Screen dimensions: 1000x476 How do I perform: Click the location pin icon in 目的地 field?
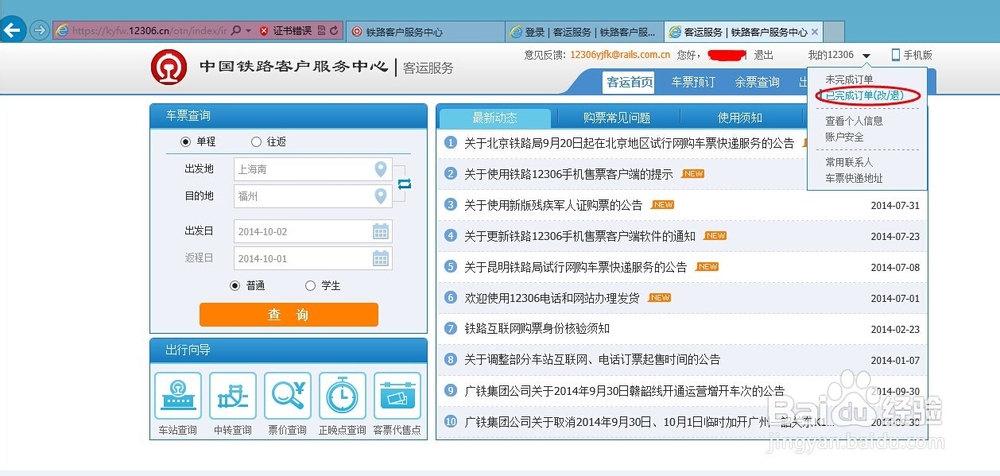click(x=381, y=196)
